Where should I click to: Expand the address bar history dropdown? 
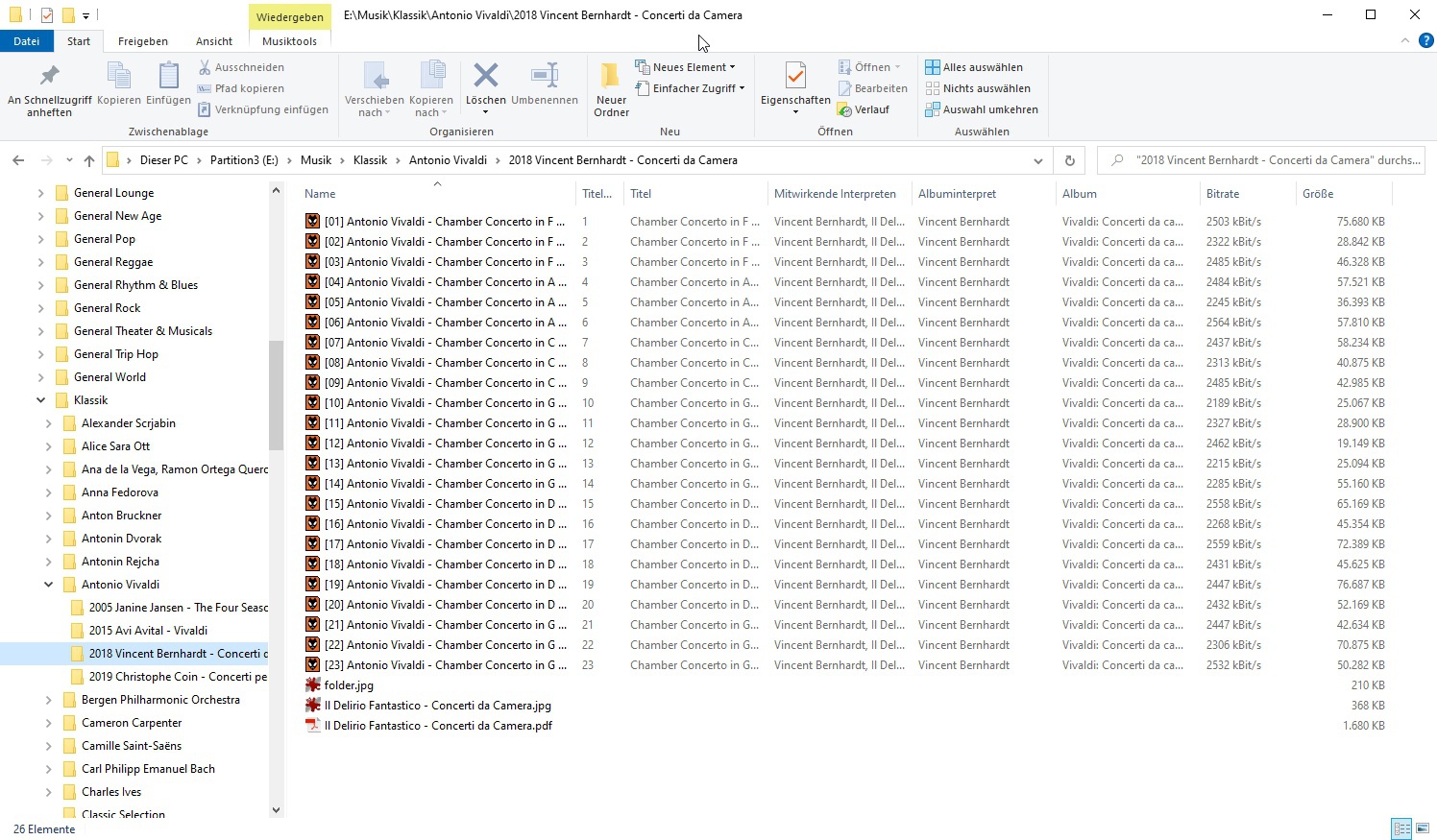[x=1037, y=160]
